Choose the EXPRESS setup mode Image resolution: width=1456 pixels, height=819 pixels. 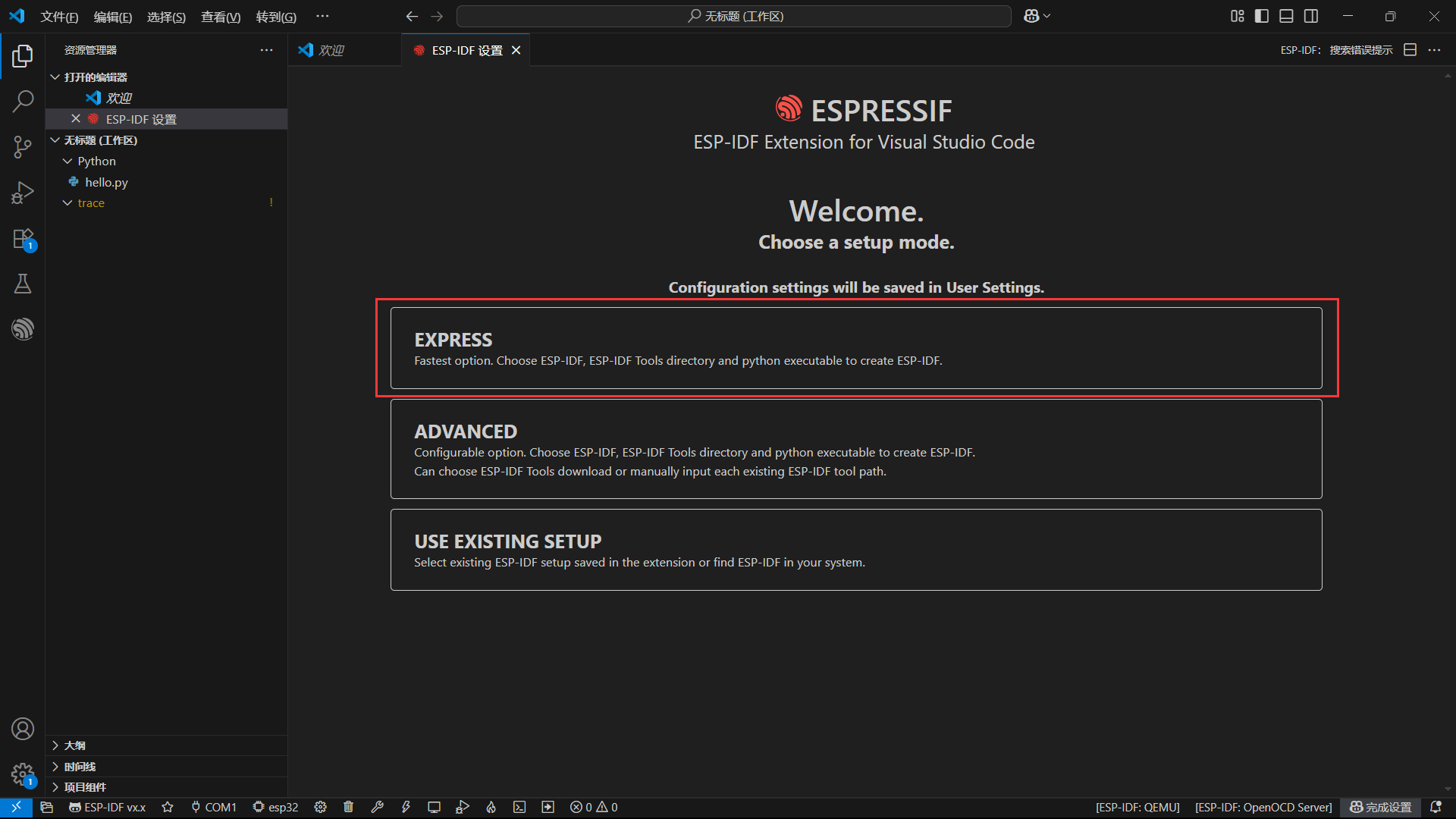(x=856, y=348)
